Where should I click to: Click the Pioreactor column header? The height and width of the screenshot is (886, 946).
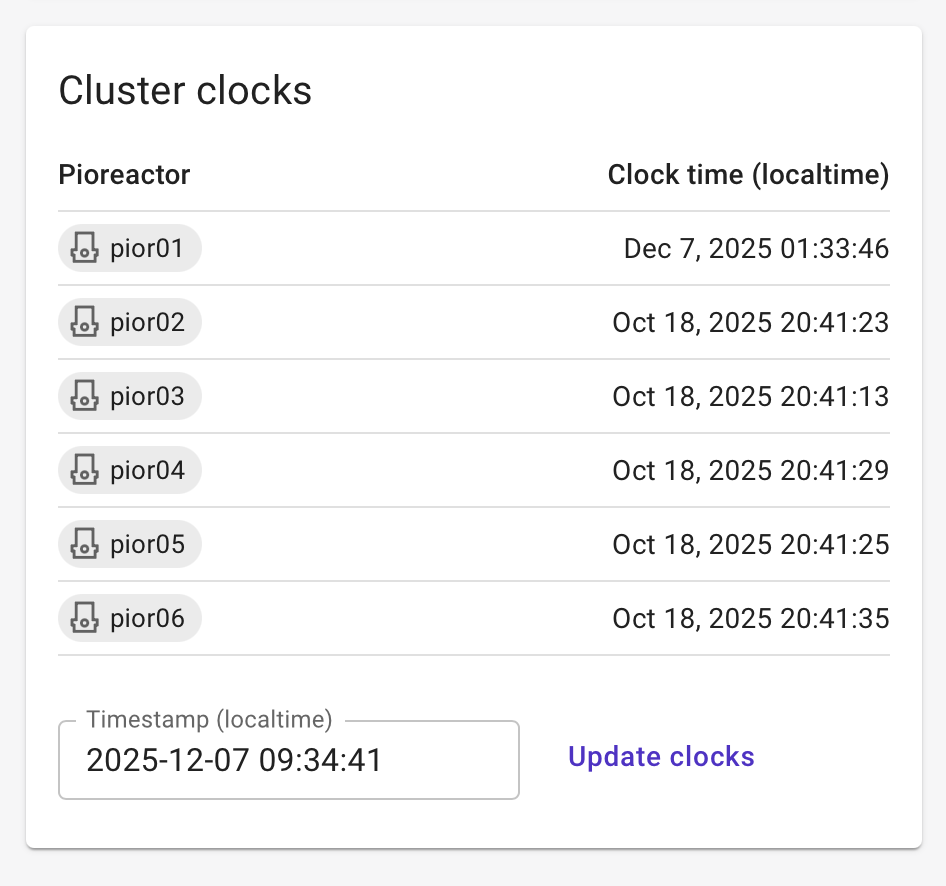pos(124,175)
